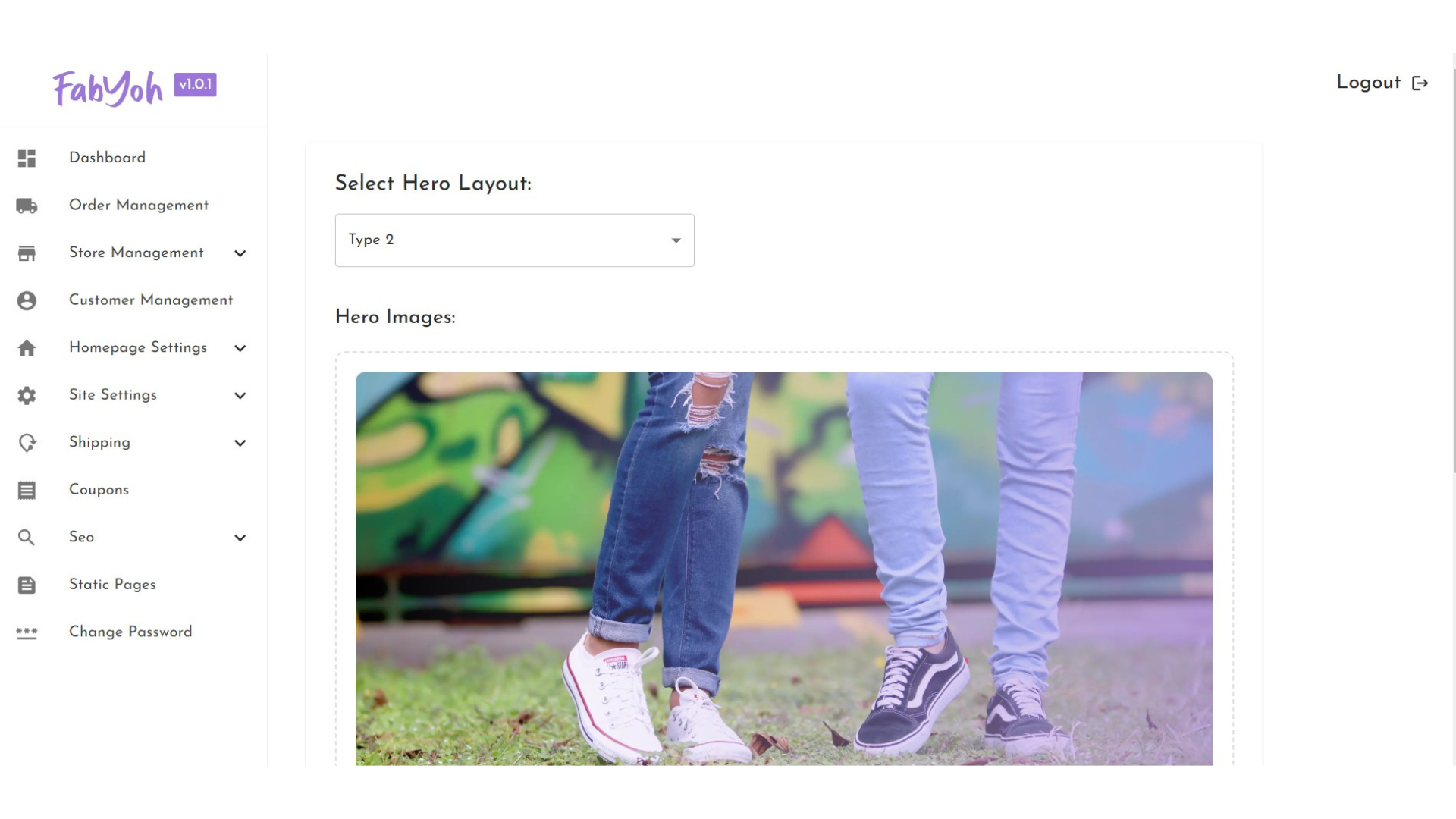Screen dimensions: 1456x819
Task: Expand the Seo menu chevron
Action: point(240,538)
